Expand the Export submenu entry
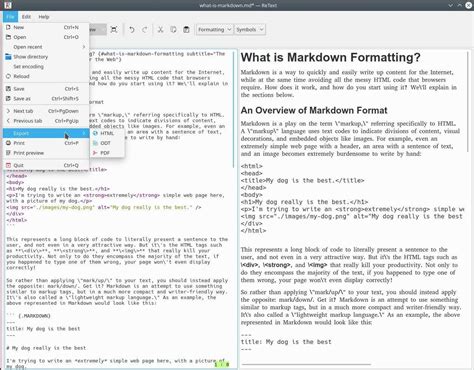The image size is (474, 370). coord(46,133)
